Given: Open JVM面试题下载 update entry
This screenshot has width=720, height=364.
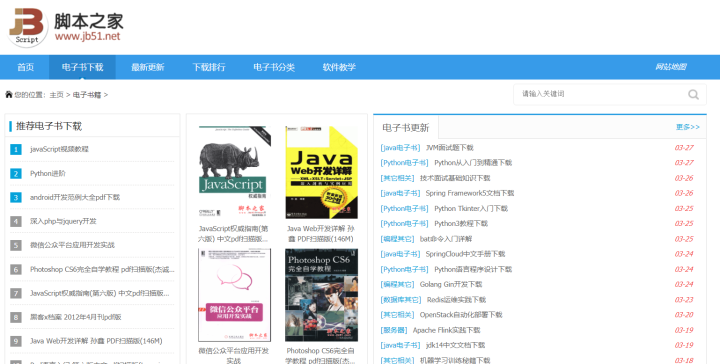Looking at the screenshot, I should pos(450,148).
